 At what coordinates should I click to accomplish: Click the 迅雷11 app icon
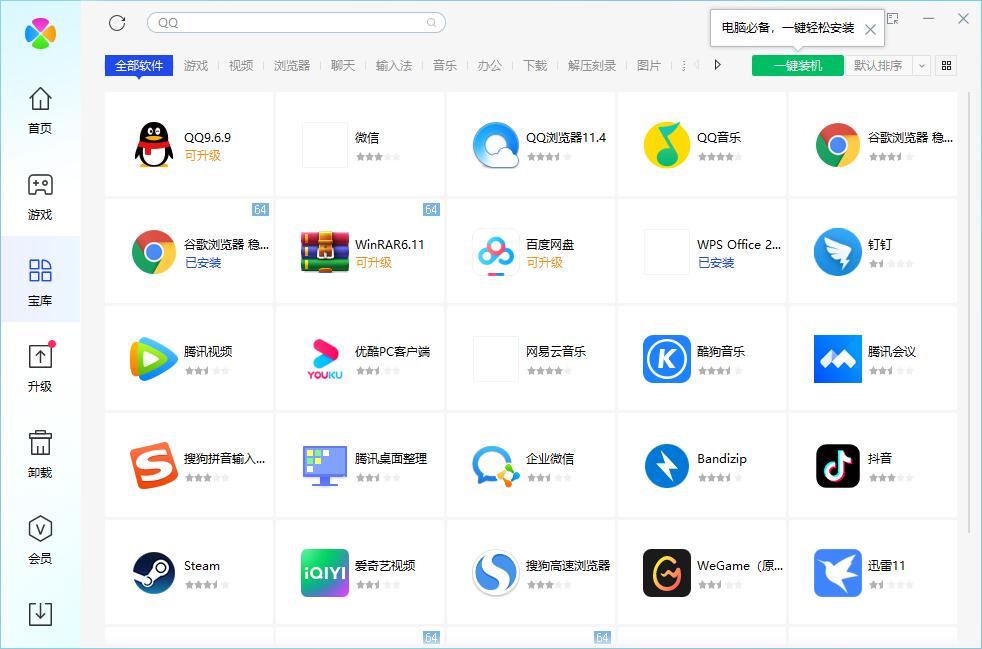838,573
